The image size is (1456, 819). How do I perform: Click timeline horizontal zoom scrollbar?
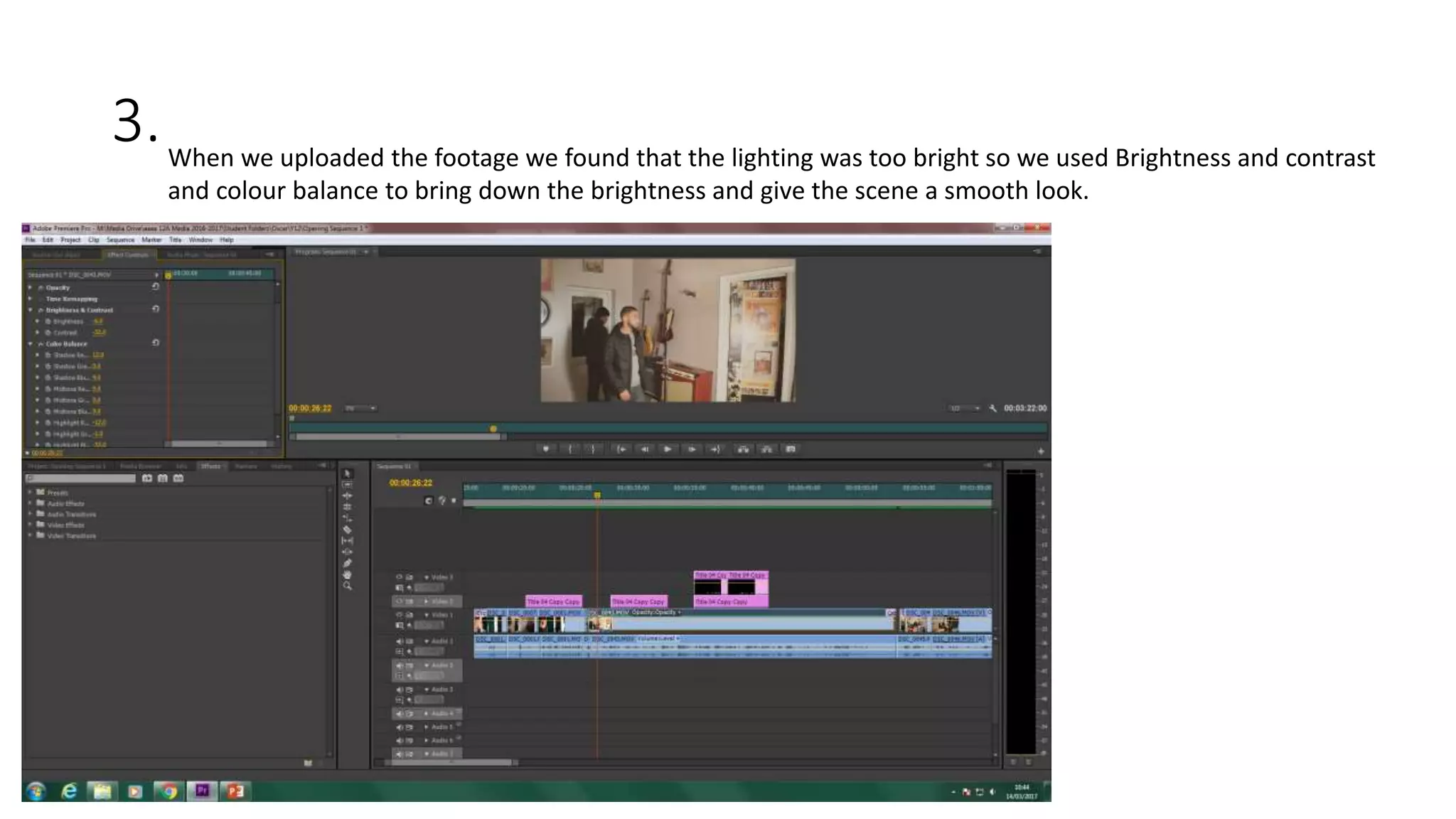[x=451, y=762]
